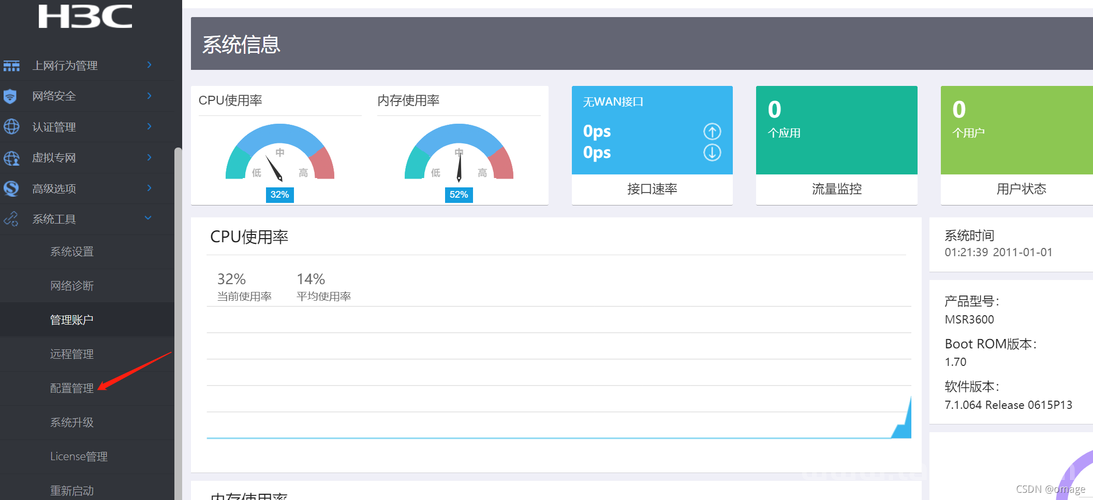Collapse the 系统工具 chevron

[148, 218]
